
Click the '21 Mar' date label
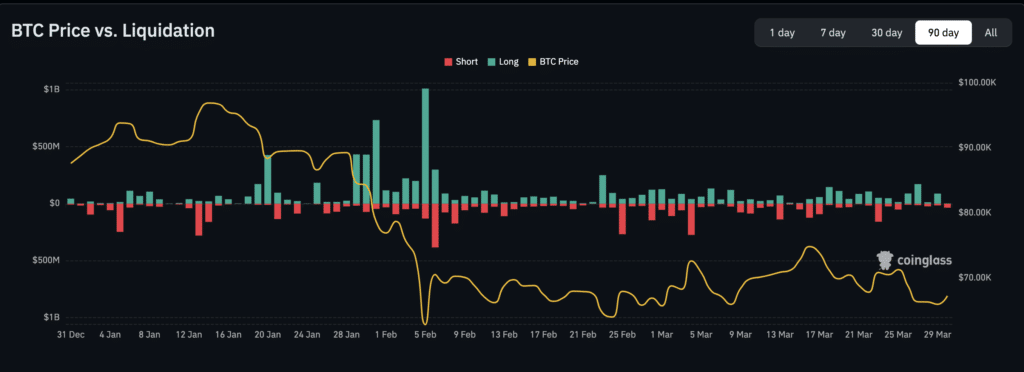pos(858,334)
